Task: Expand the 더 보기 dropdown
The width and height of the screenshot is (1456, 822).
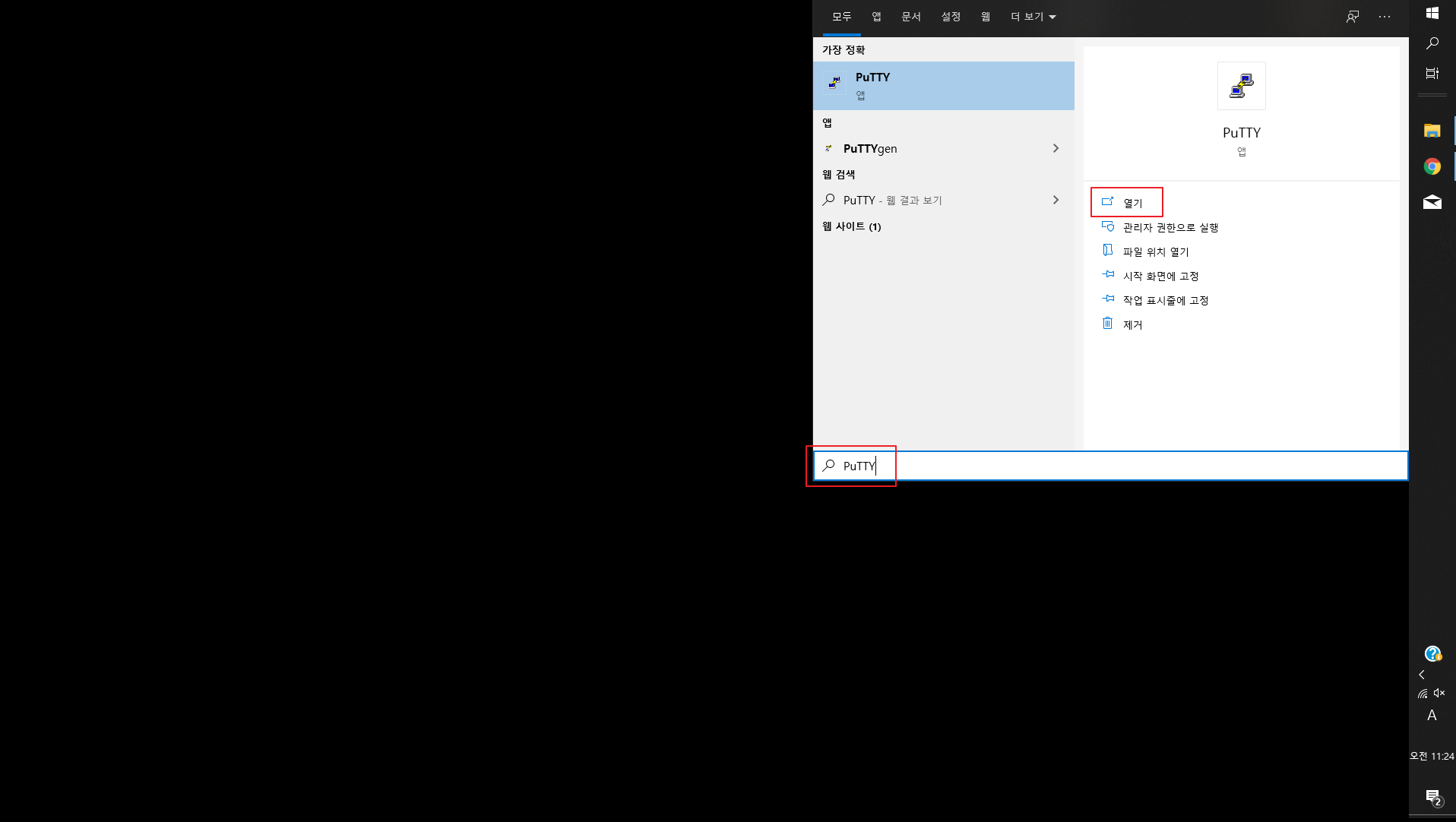Action: [x=1033, y=17]
